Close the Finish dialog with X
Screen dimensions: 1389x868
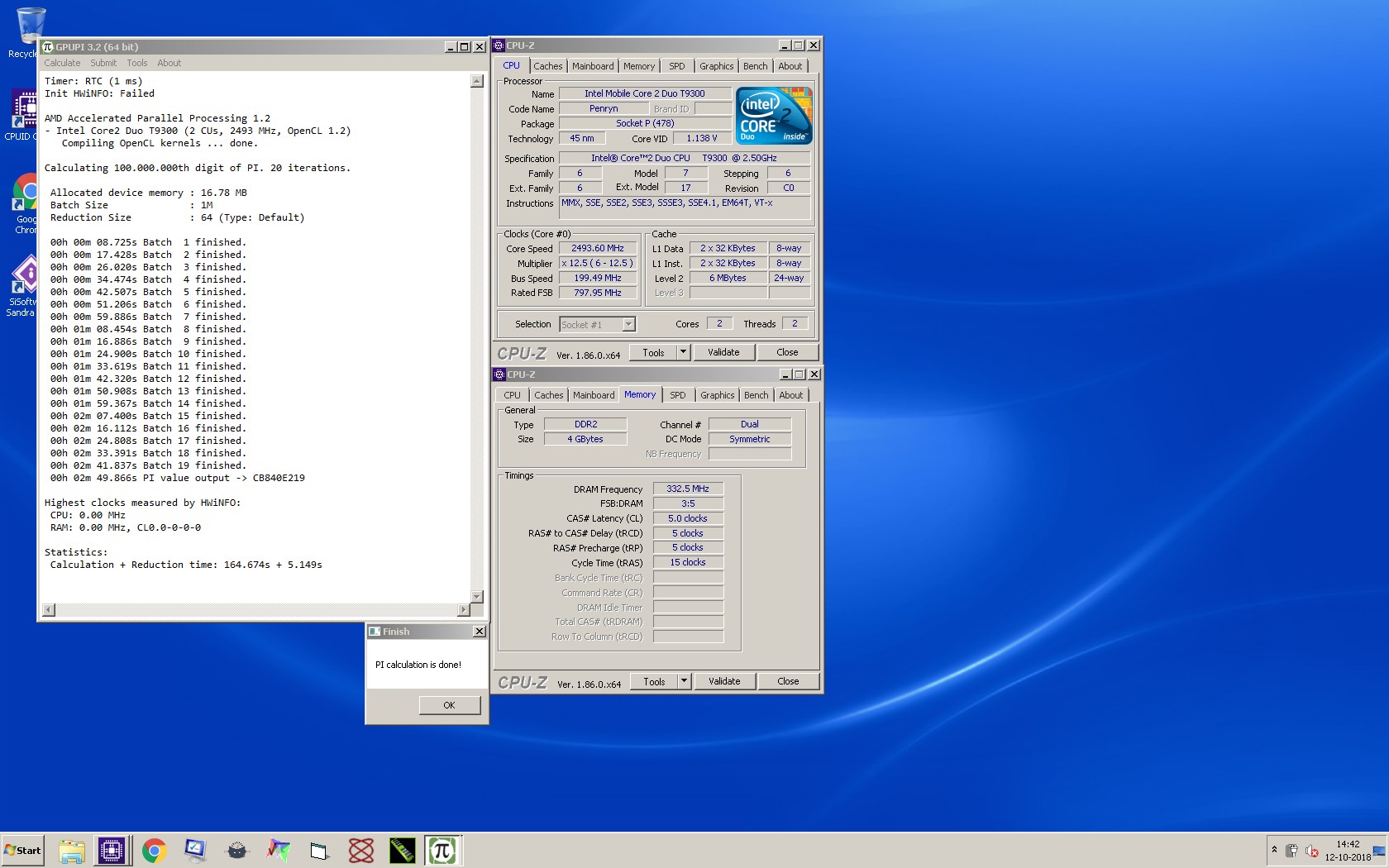tap(479, 632)
